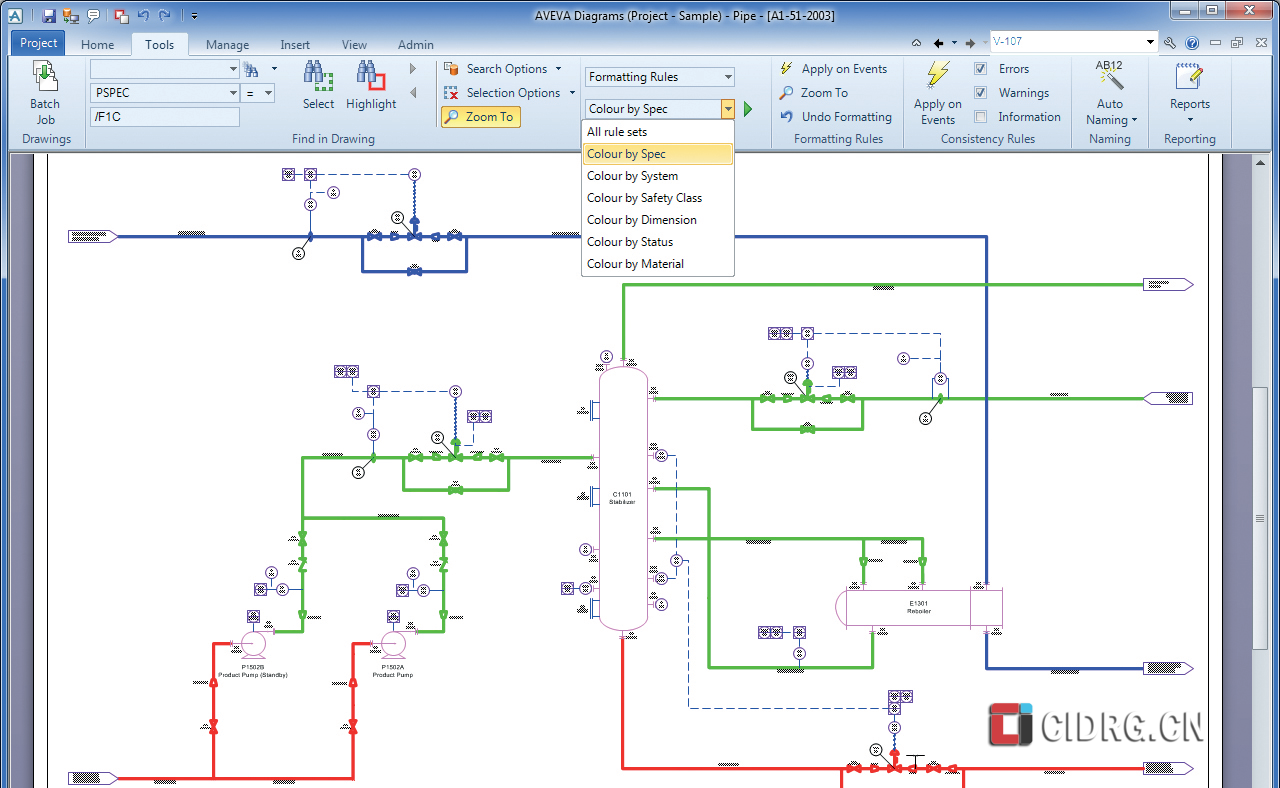Collapse the Colour by Spec rule dropdown
The image size is (1280, 788).
728,109
